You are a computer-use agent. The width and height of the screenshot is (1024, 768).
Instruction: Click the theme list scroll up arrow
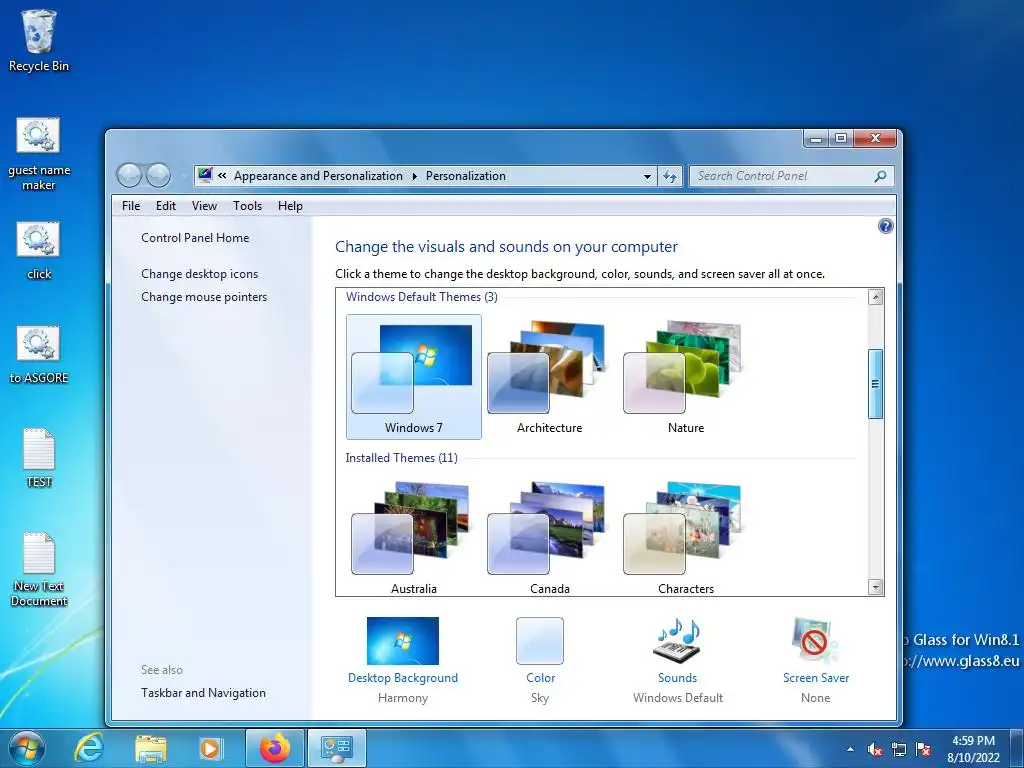(x=876, y=297)
